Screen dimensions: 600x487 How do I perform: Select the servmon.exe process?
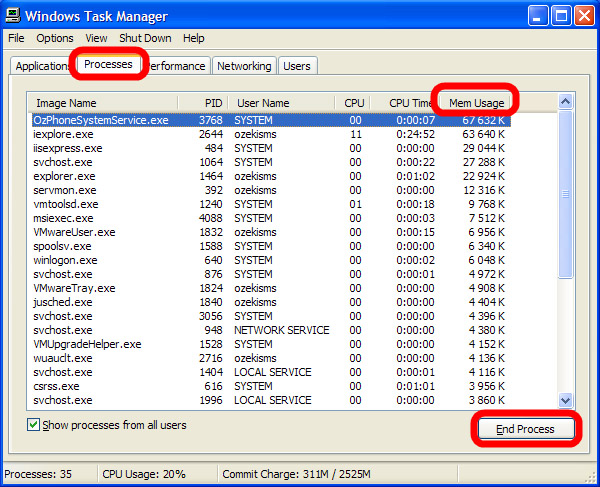click(x=271, y=190)
